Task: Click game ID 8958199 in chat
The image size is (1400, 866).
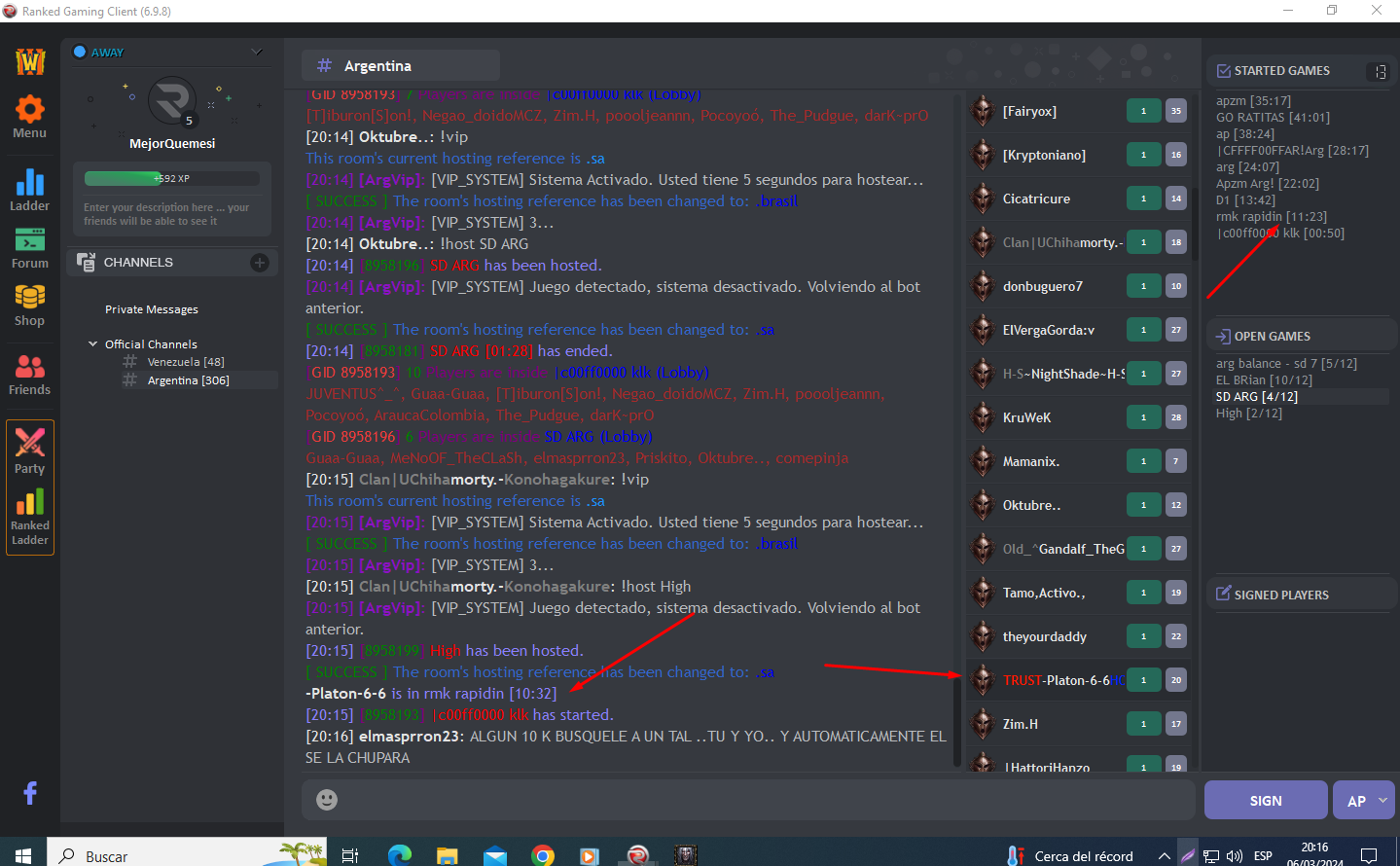Action: click(392, 651)
